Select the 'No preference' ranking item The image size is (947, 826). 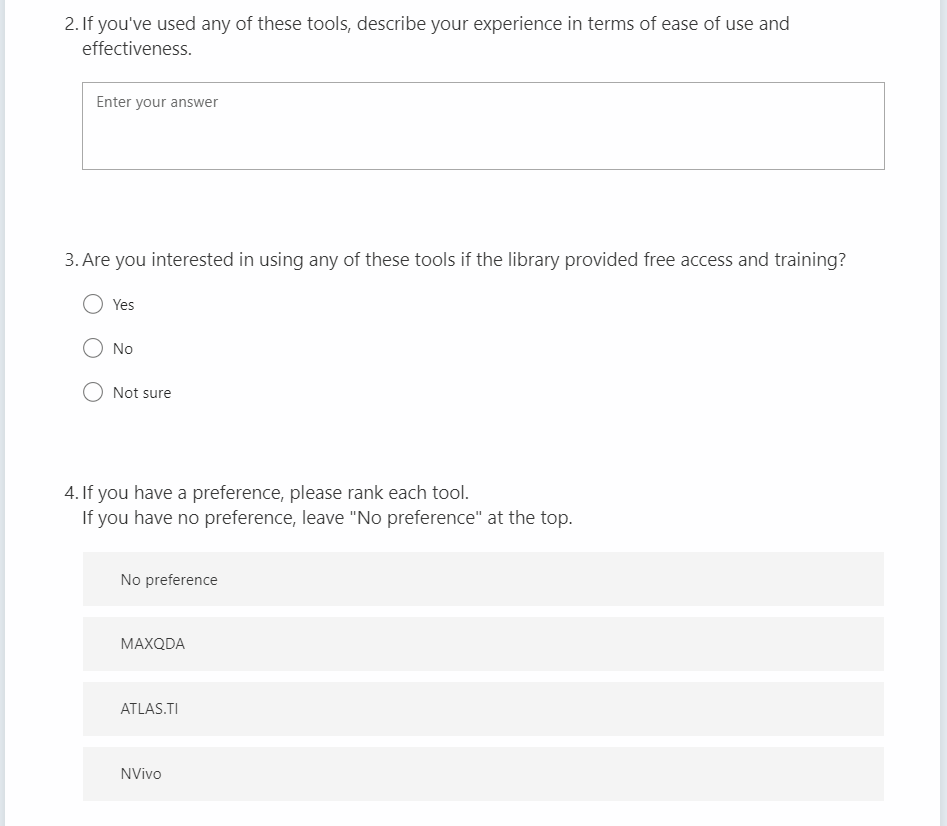click(483, 579)
